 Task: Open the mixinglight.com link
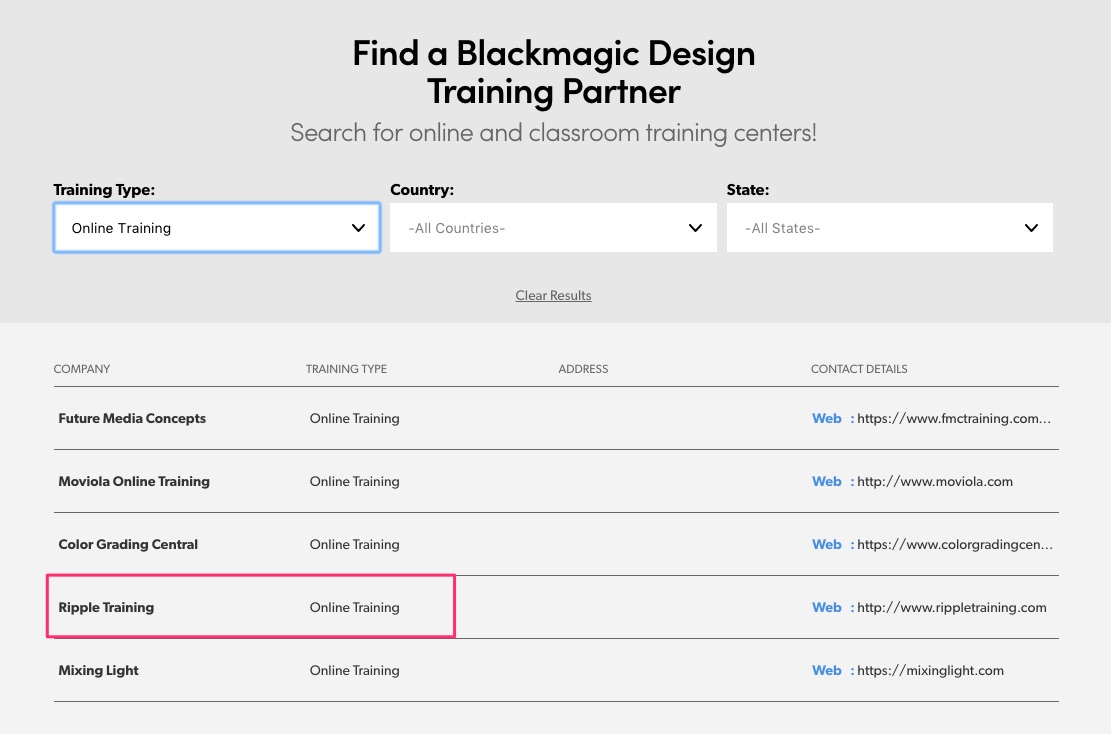pos(930,671)
